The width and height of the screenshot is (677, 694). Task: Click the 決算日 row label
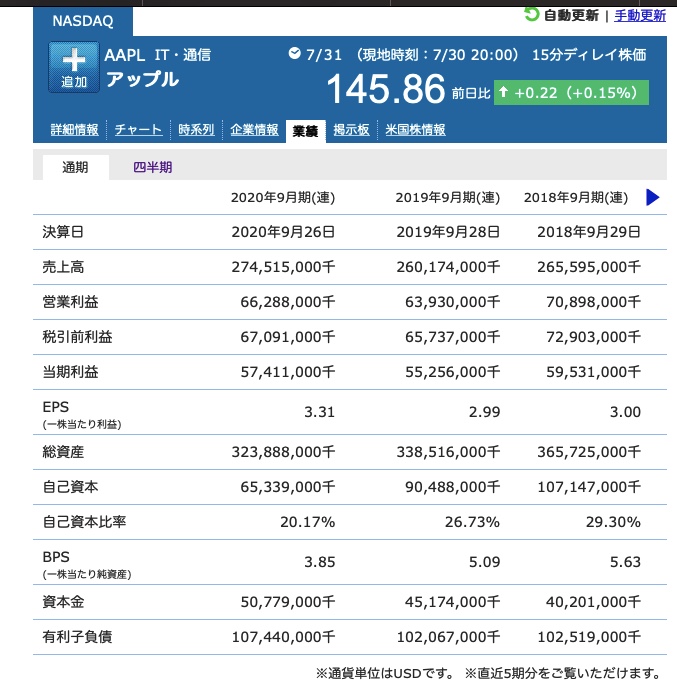(63, 232)
